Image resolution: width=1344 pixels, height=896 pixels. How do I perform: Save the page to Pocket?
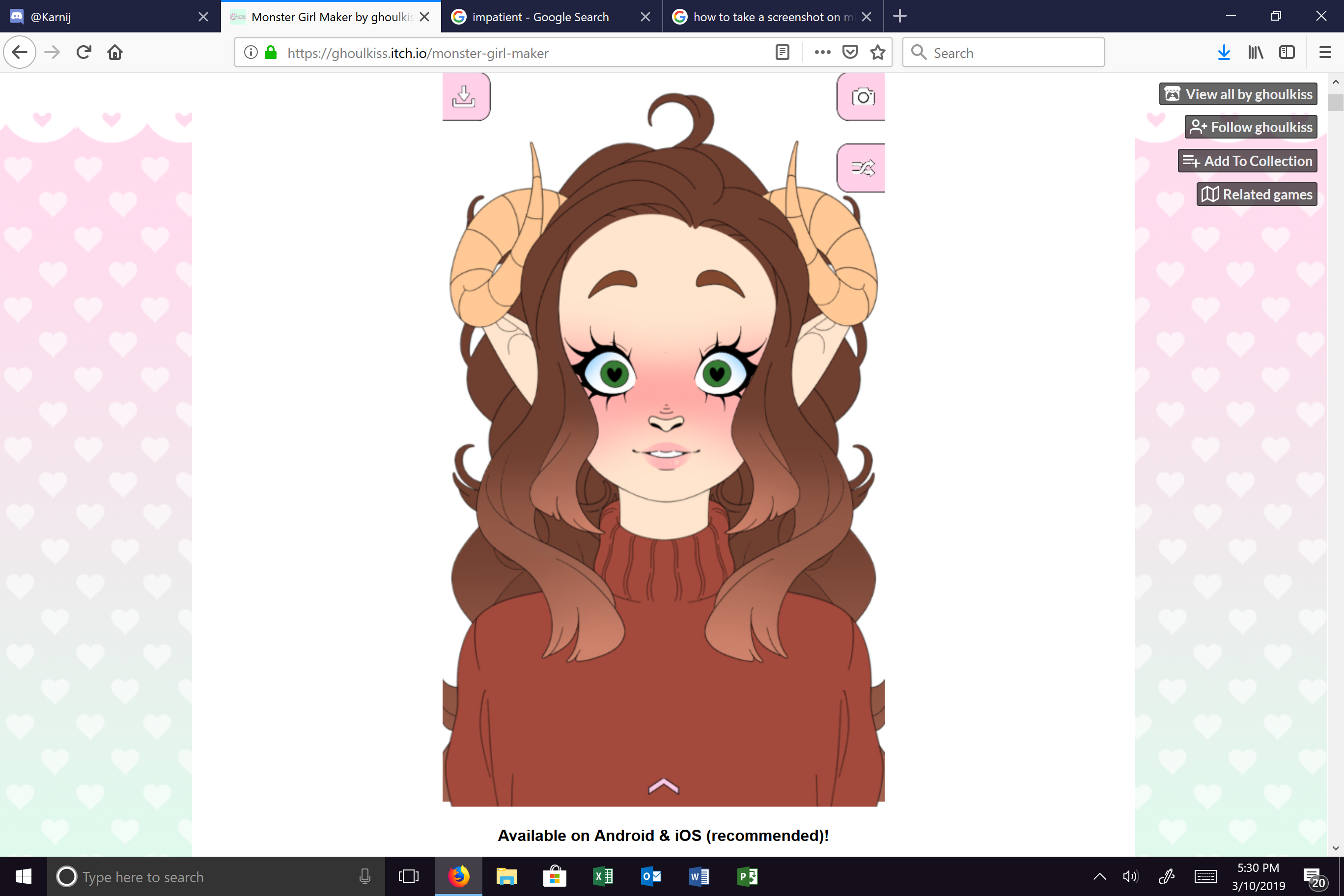click(x=850, y=52)
